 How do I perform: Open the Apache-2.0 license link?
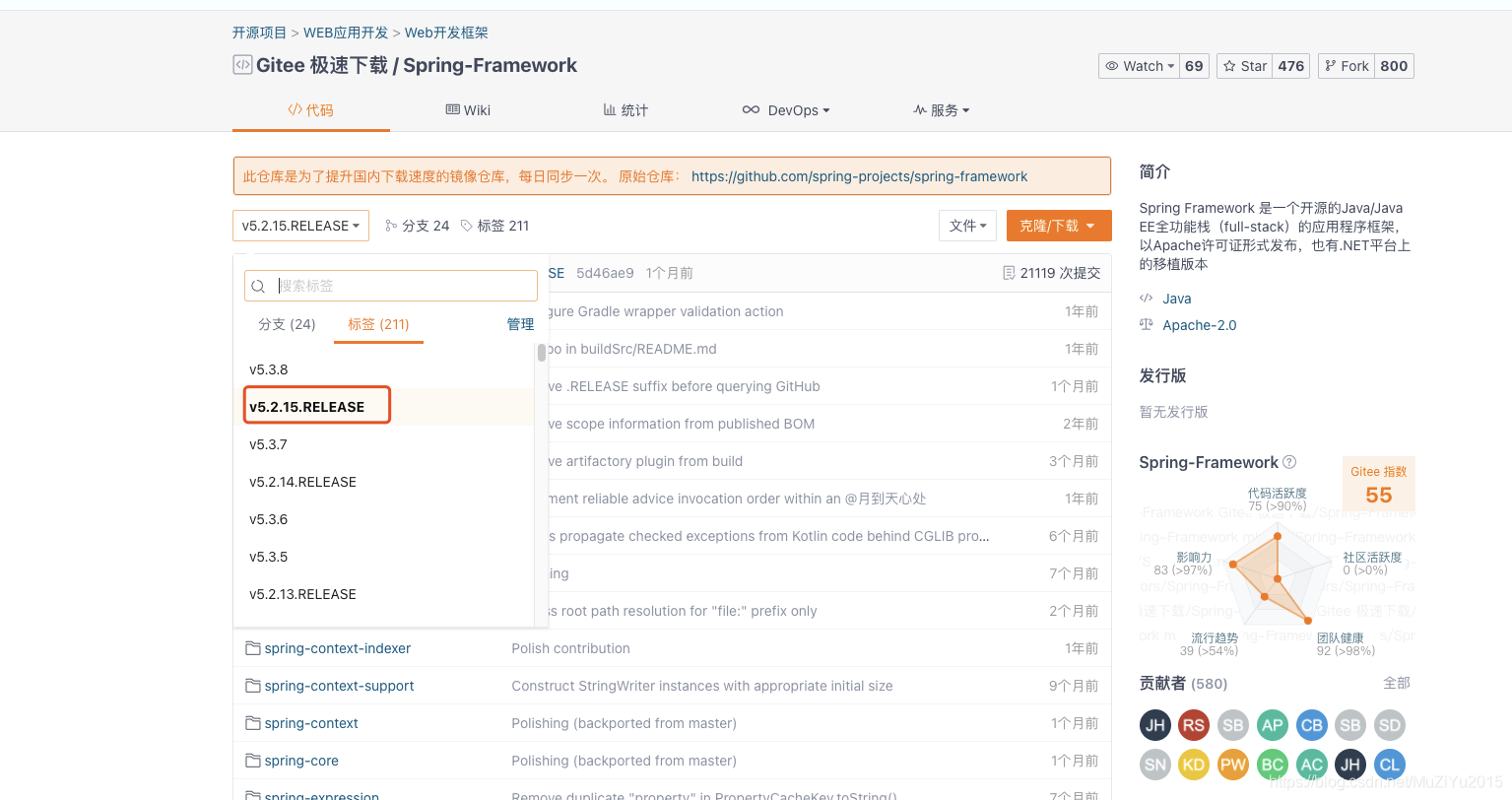(1200, 325)
